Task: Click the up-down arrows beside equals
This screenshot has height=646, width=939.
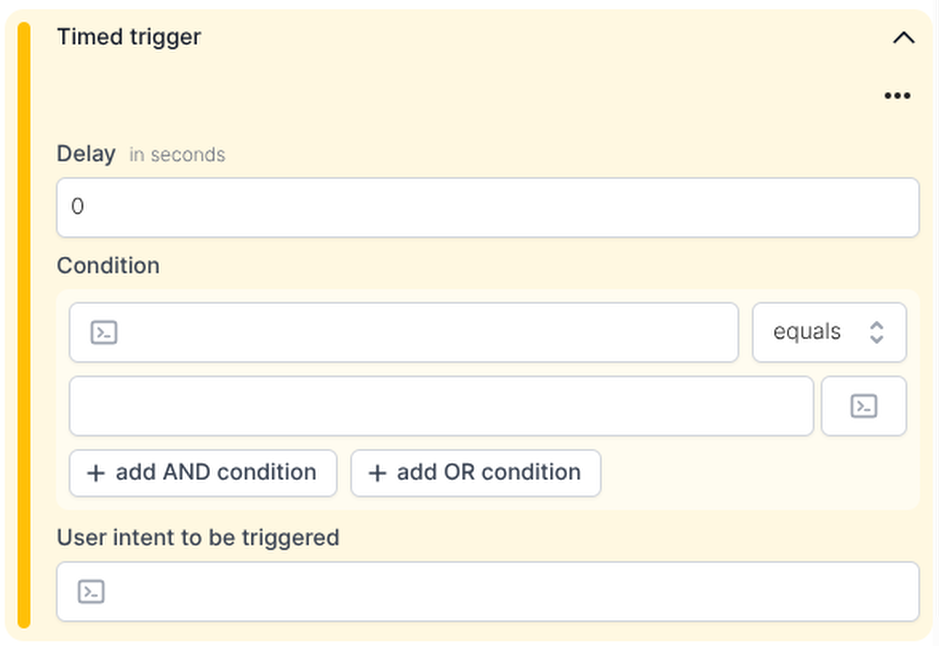Action: coord(877,332)
